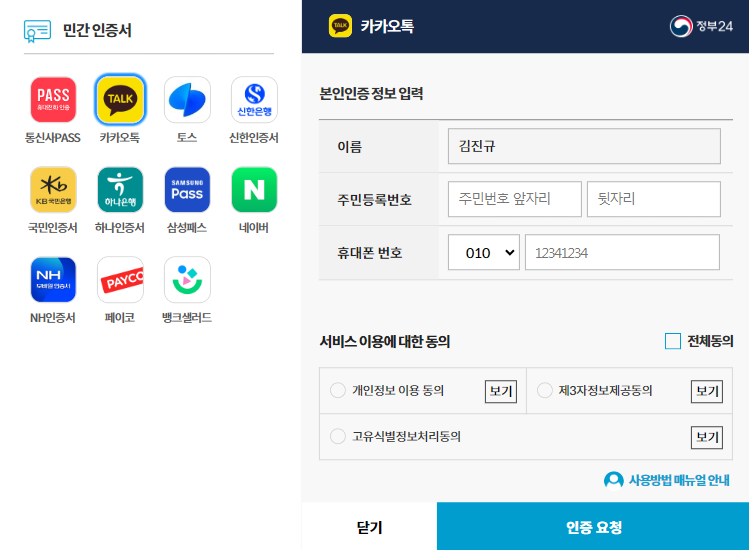Open the 사용방법 매뉴얼 안내 link

(679, 480)
